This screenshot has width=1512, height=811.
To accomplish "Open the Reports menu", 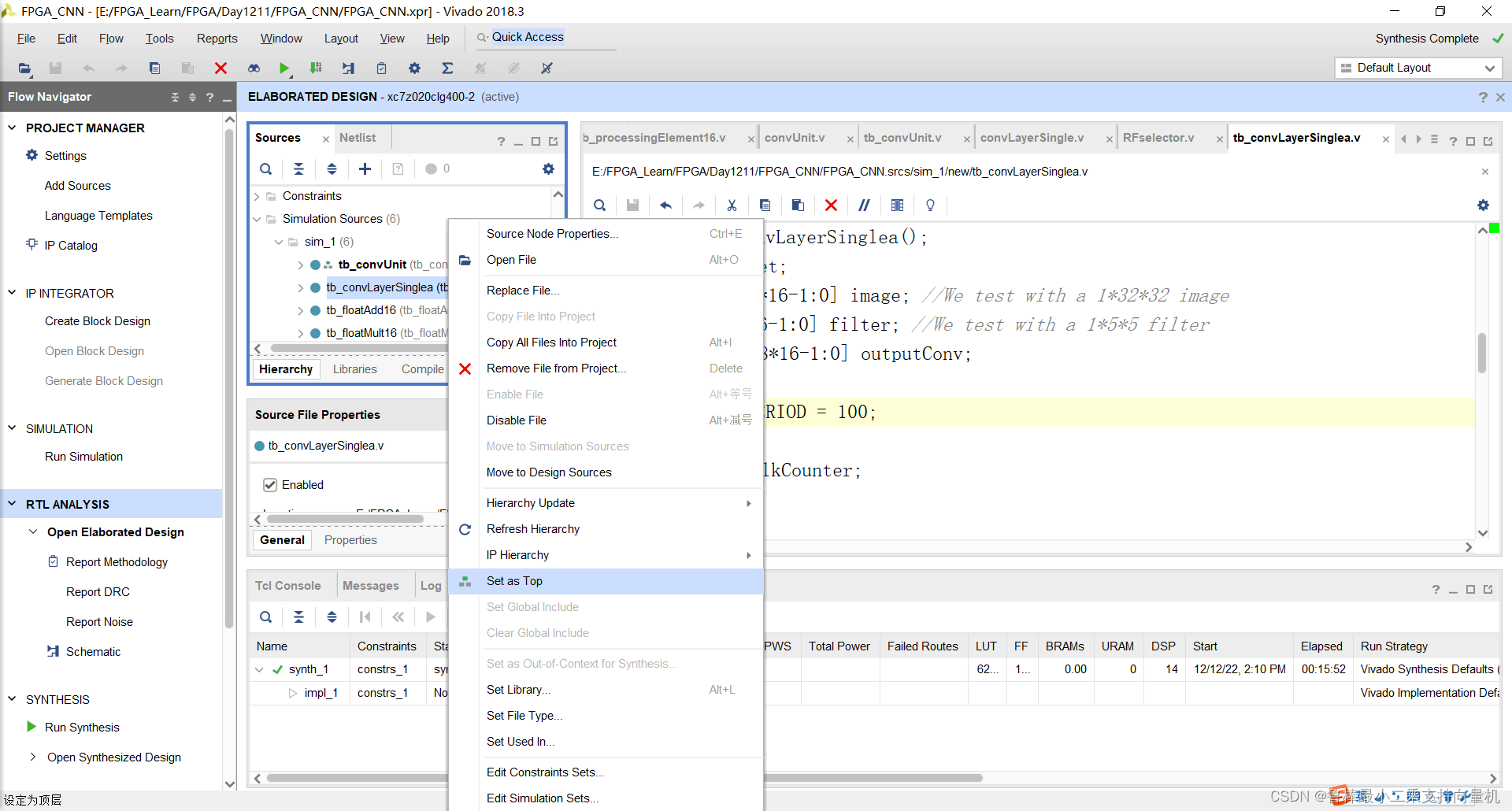I will 217,39.
